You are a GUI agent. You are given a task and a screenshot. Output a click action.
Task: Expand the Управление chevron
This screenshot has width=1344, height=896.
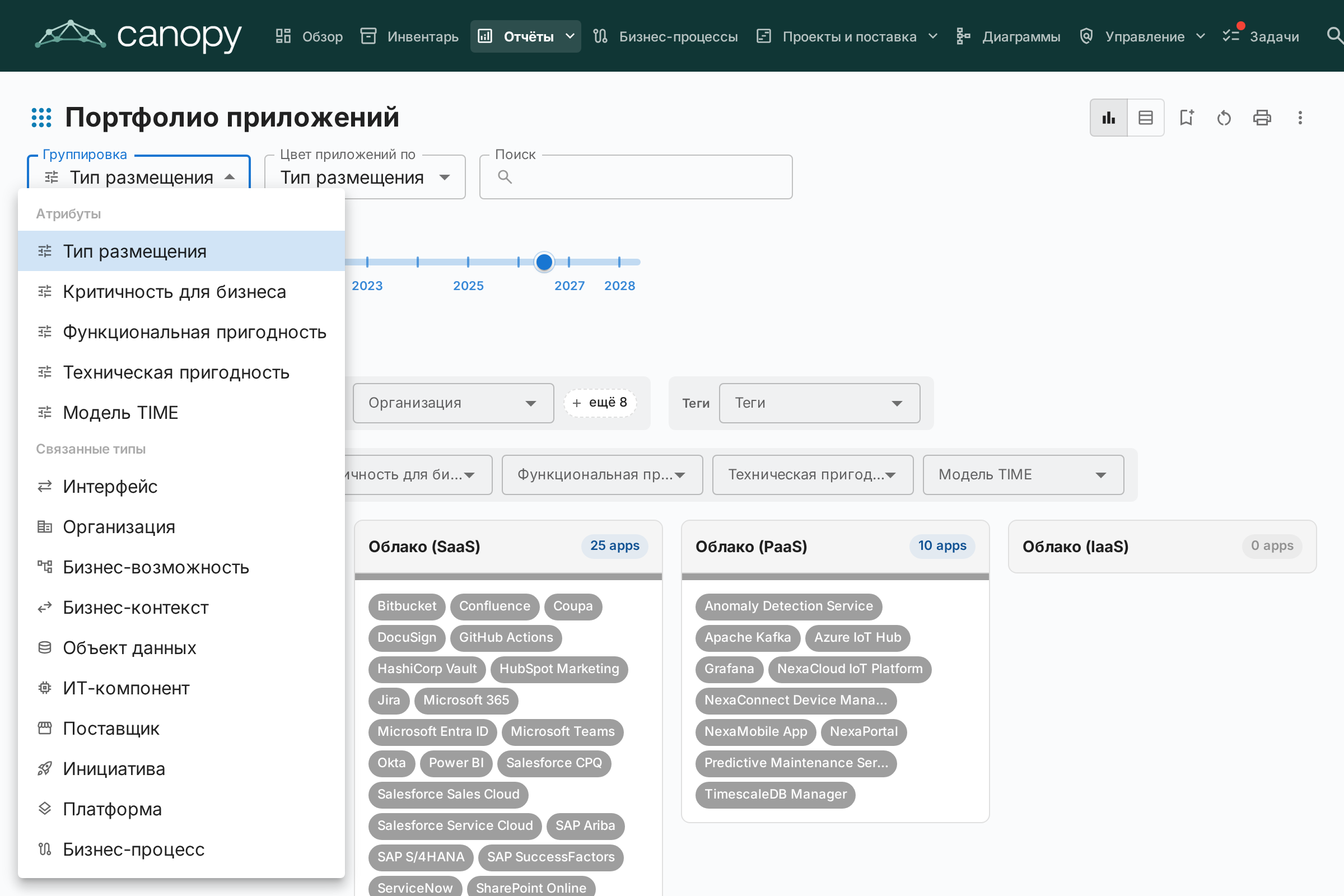1201,36
